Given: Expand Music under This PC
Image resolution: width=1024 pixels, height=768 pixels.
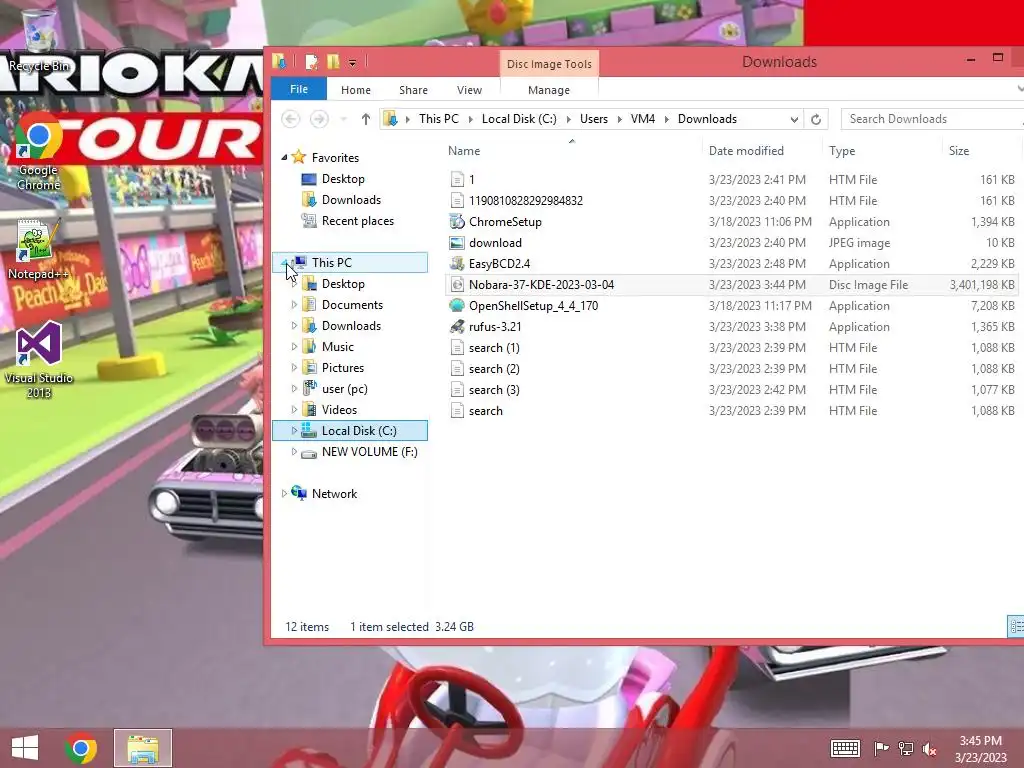Looking at the screenshot, I should (x=294, y=347).
